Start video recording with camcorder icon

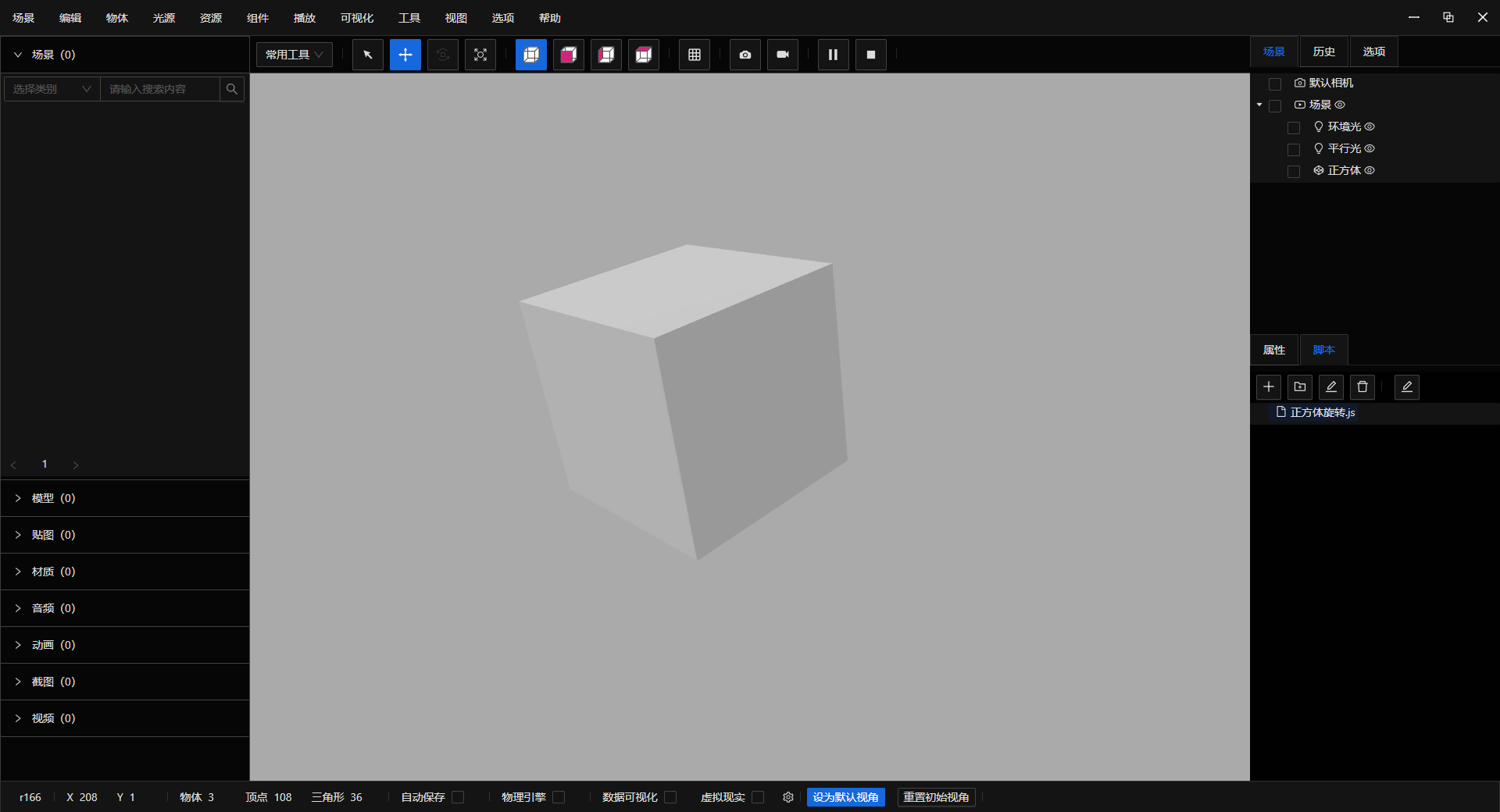783,55
